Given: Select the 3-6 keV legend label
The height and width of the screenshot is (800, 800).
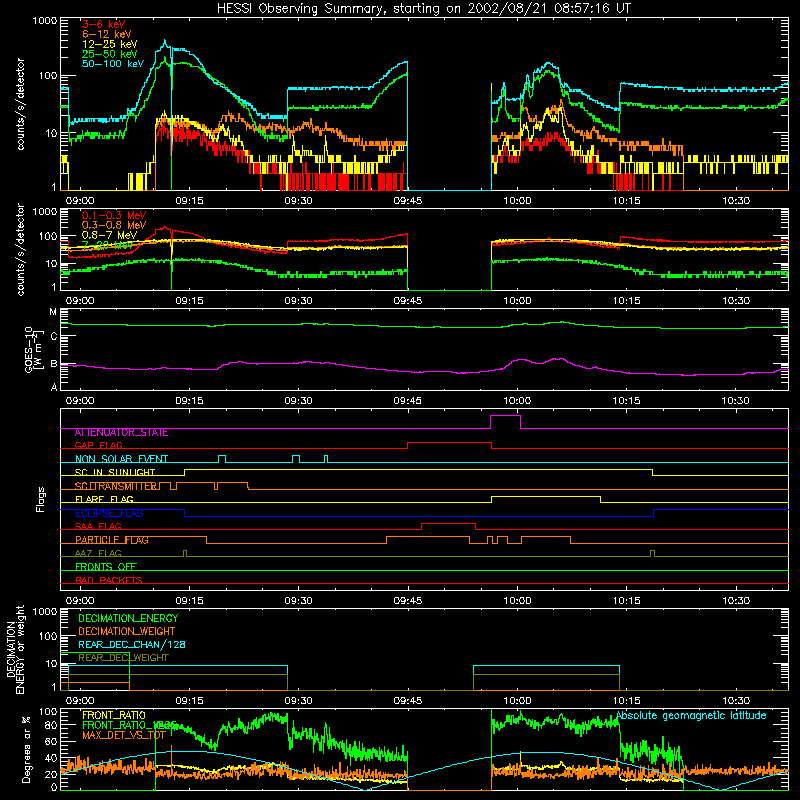Looking at the screenshot, I should (104, 24).
